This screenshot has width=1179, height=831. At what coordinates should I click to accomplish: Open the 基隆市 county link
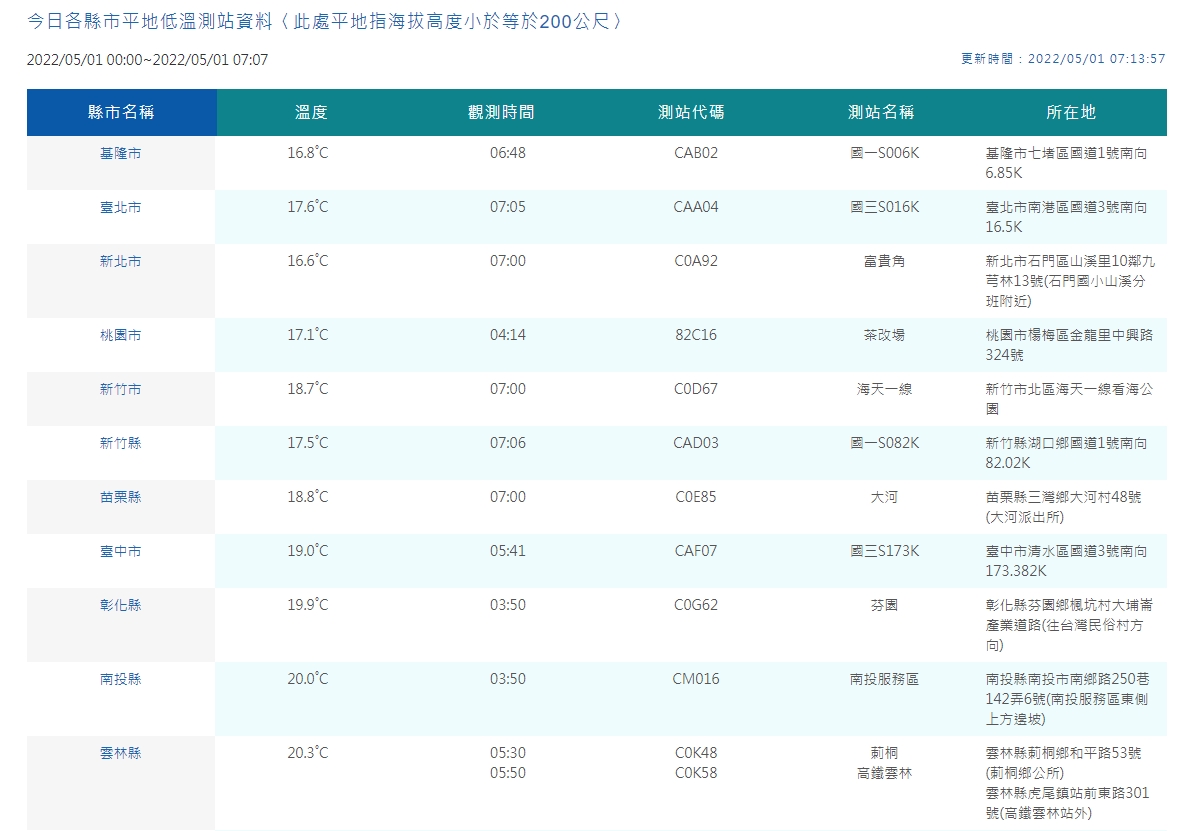(x=120, y=153)
